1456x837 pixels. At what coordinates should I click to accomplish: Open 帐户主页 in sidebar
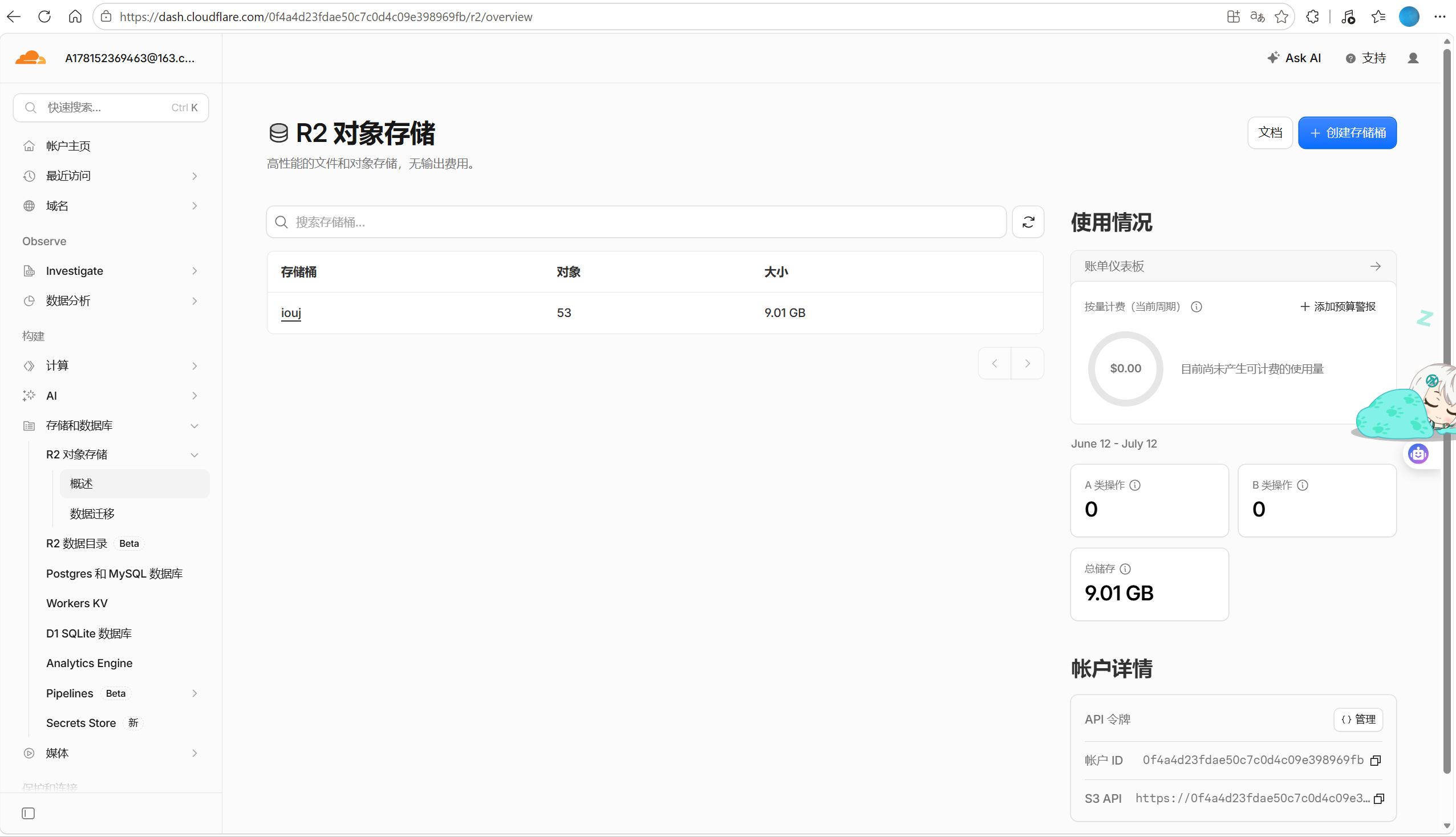pyautogui.click(x=68, y=146)
